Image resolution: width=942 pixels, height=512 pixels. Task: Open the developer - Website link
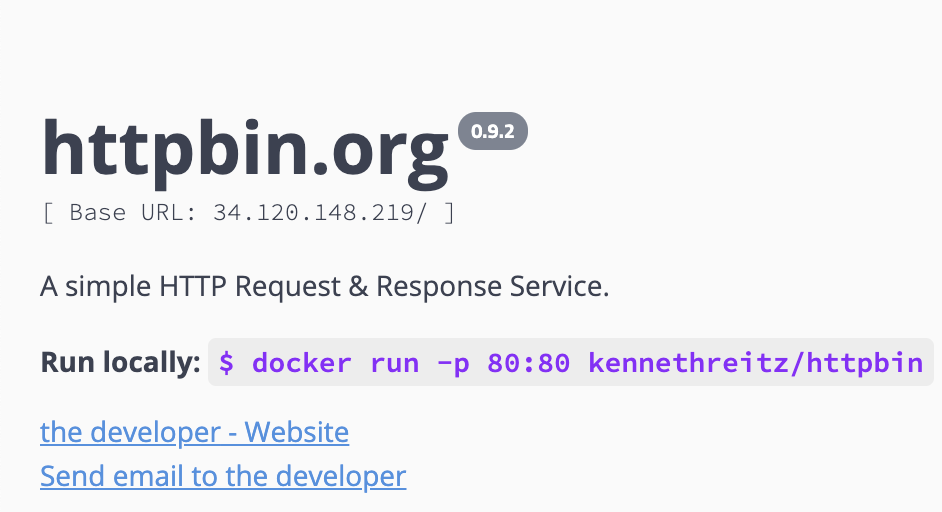(x=194, y=433)
